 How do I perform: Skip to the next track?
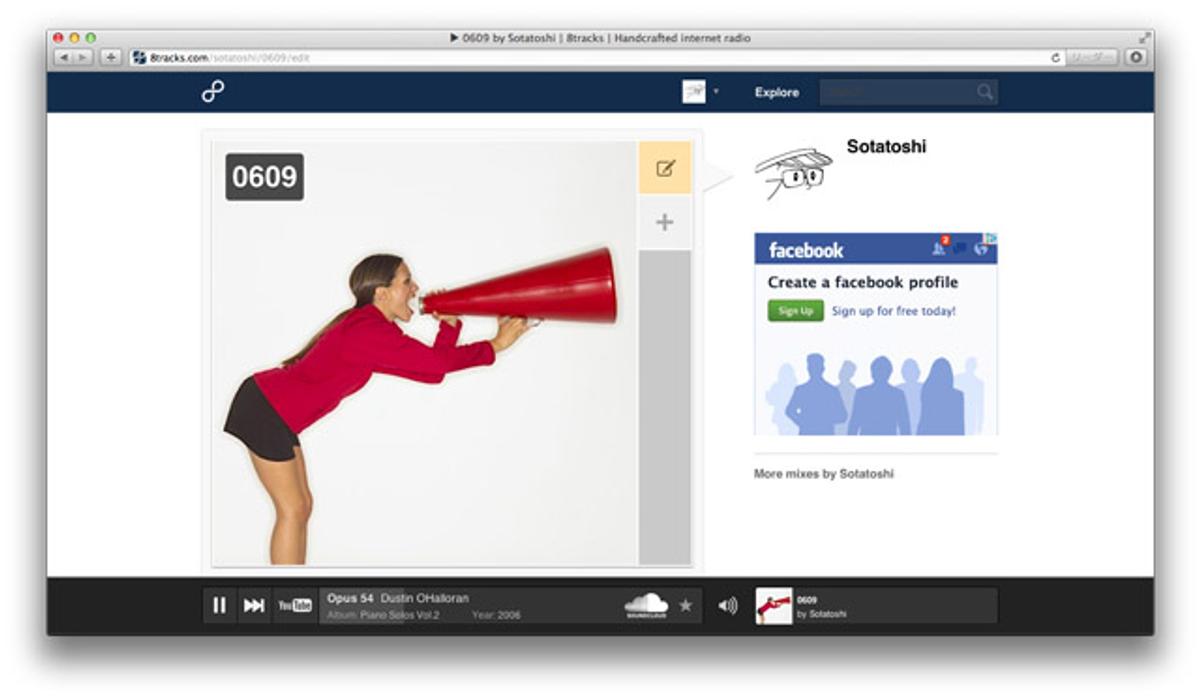point(254,605)
